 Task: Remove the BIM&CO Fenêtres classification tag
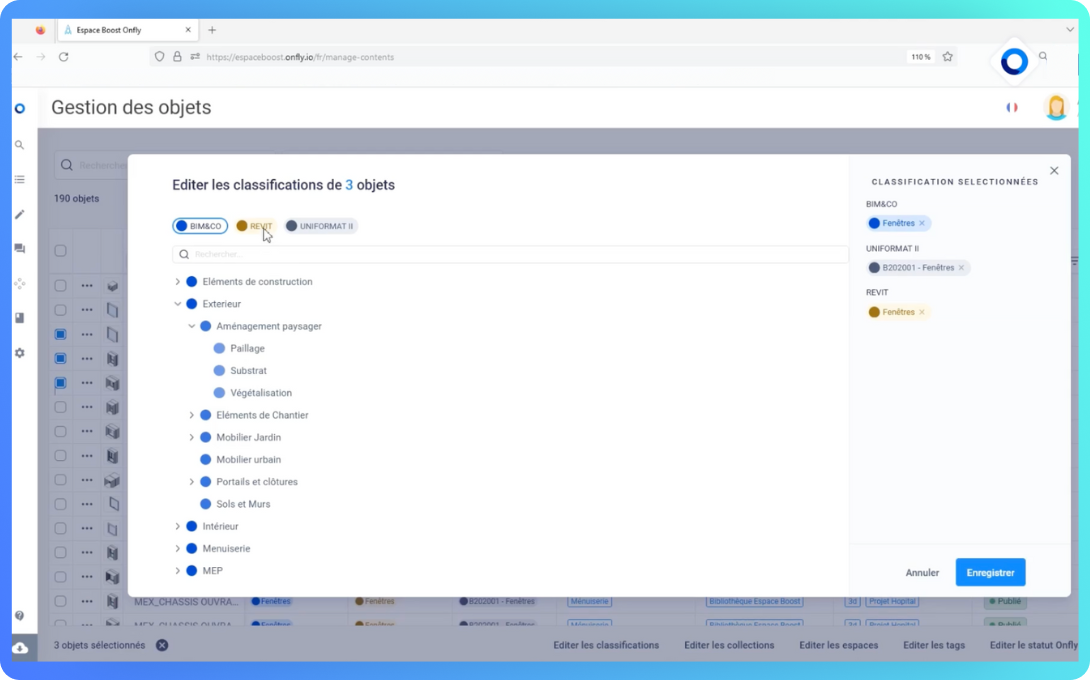(x=922, y=224)
